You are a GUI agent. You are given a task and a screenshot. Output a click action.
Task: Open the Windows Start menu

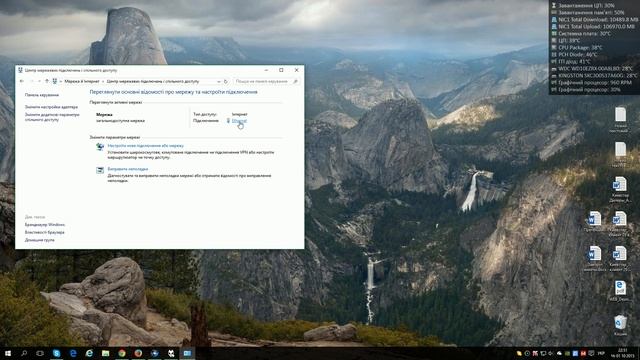8,353
